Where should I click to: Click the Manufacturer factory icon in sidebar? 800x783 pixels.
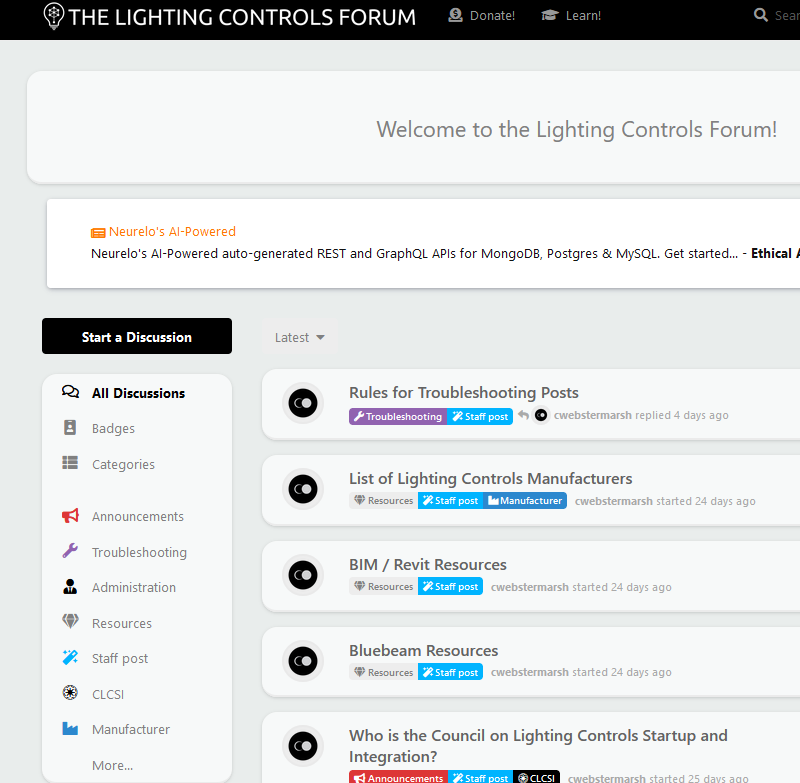coord(70,729)
